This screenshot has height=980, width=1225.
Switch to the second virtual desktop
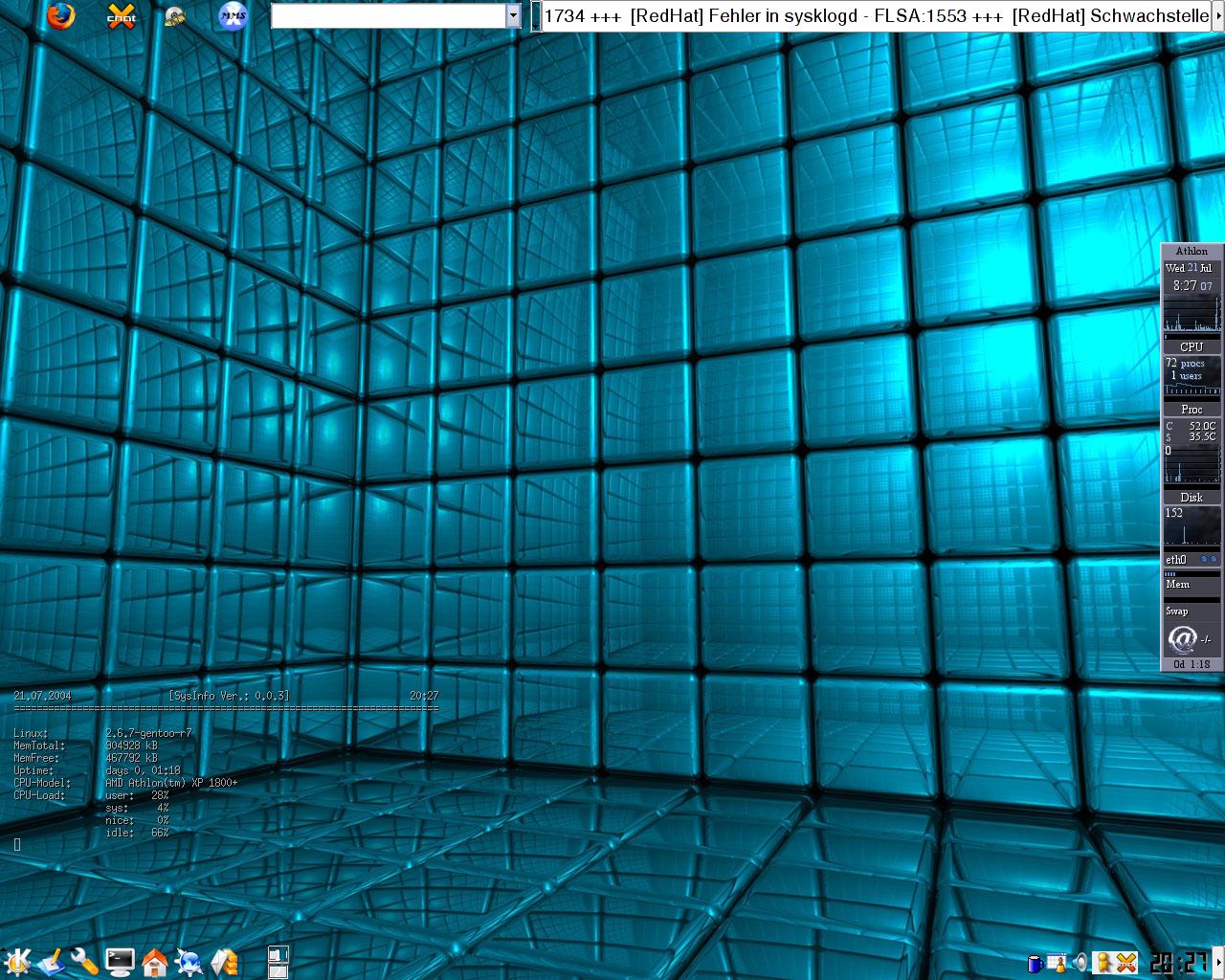point(278,971)
